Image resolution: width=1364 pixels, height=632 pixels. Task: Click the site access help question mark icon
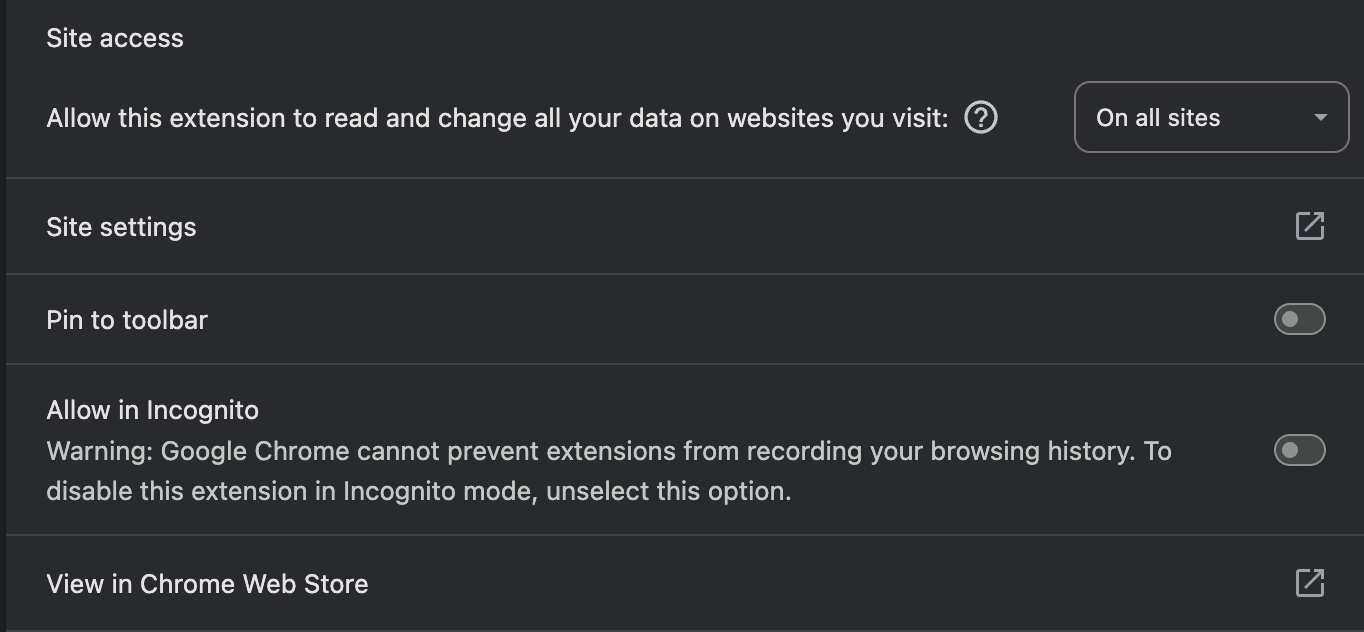pyautogui.click(x=981, y=118)
